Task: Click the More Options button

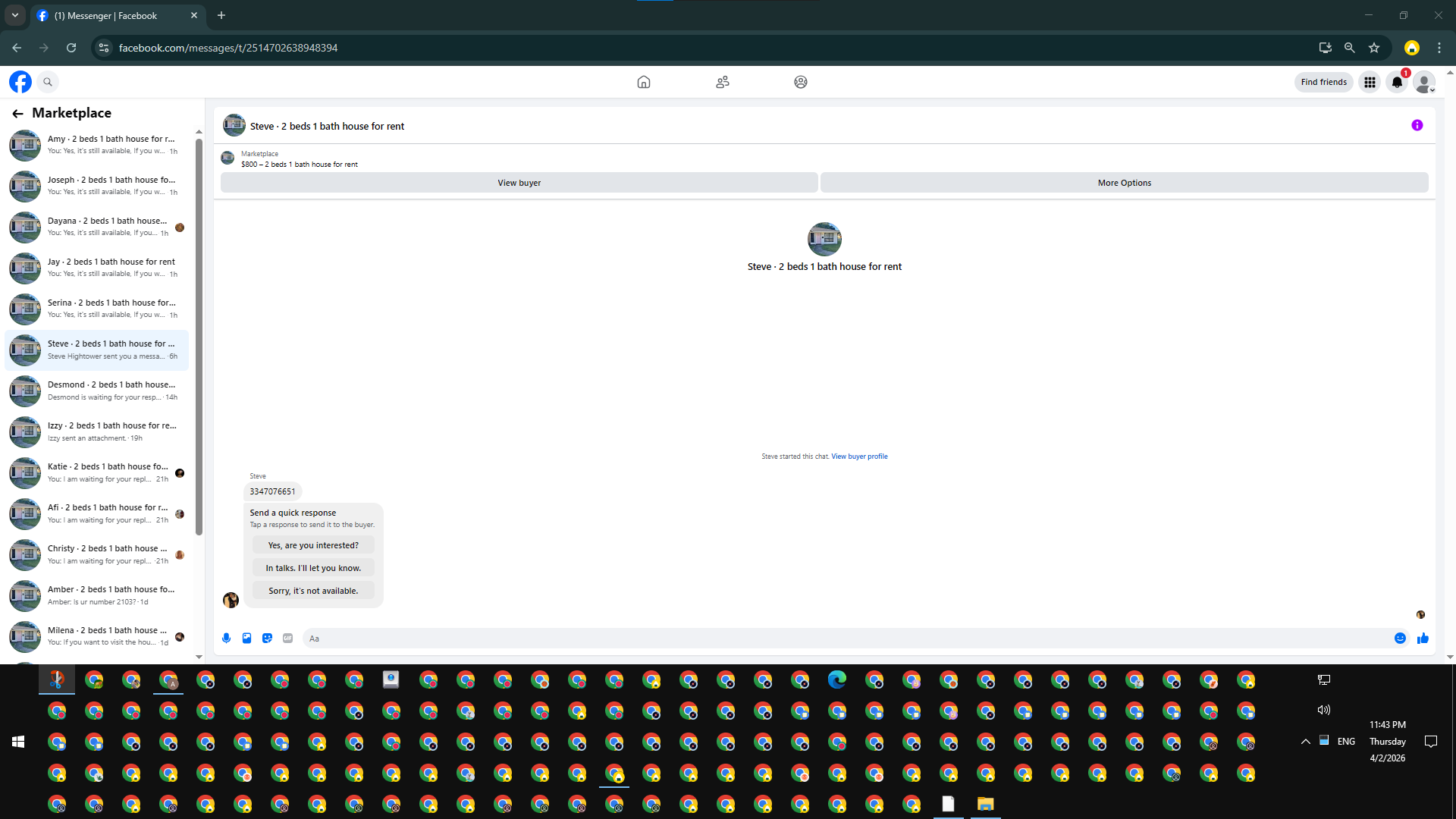Action: tap(1125, 183)
